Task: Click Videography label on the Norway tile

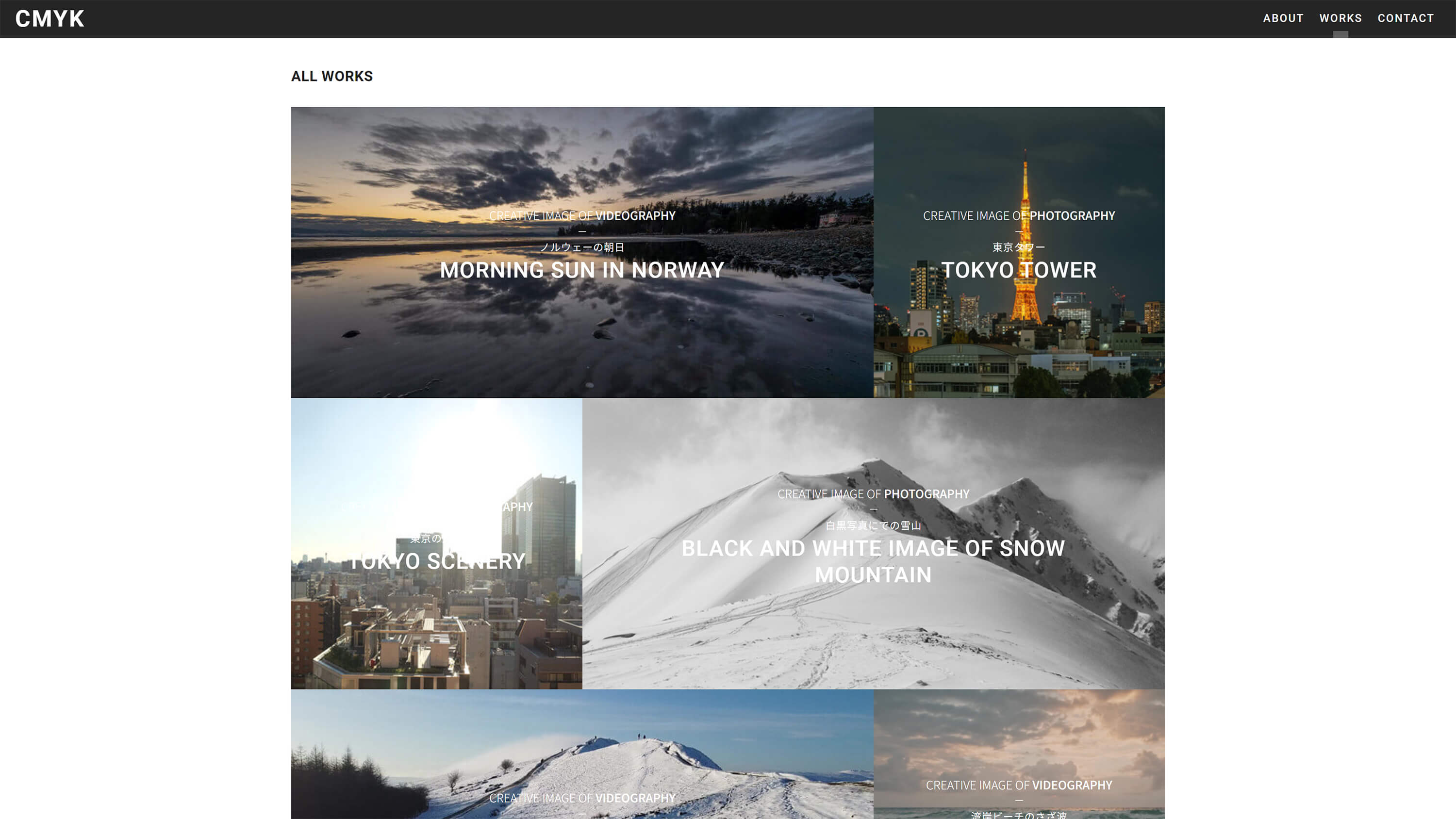Action: (635, 216)
